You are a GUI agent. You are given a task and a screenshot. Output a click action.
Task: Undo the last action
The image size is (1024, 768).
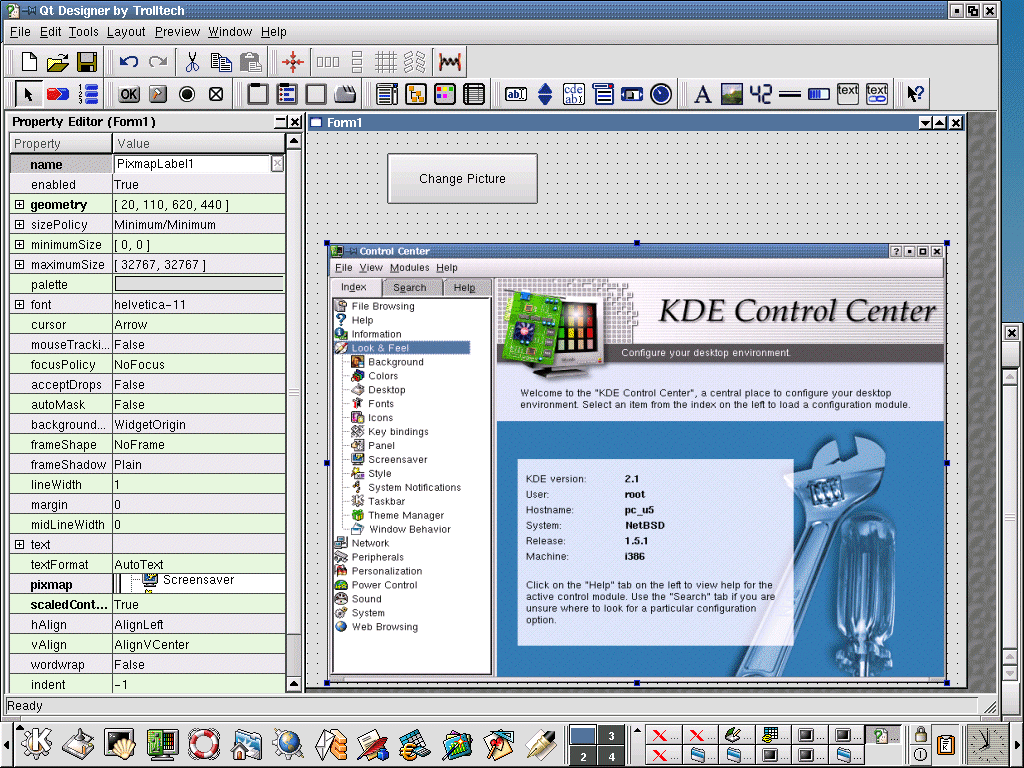point(129,62)
